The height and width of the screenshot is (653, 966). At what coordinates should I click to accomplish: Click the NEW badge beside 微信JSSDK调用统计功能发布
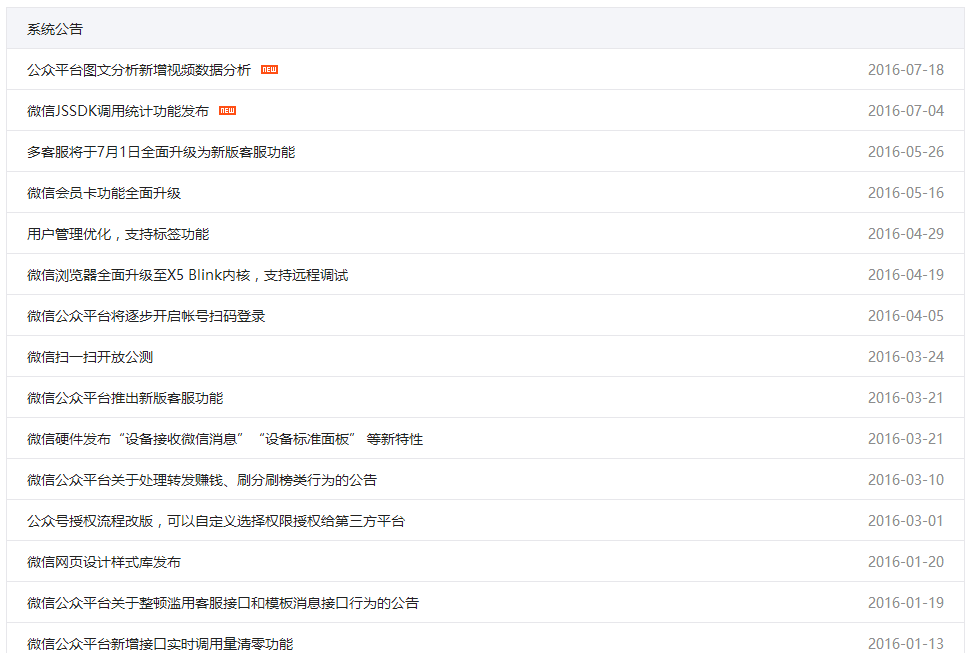coord(227,111)
